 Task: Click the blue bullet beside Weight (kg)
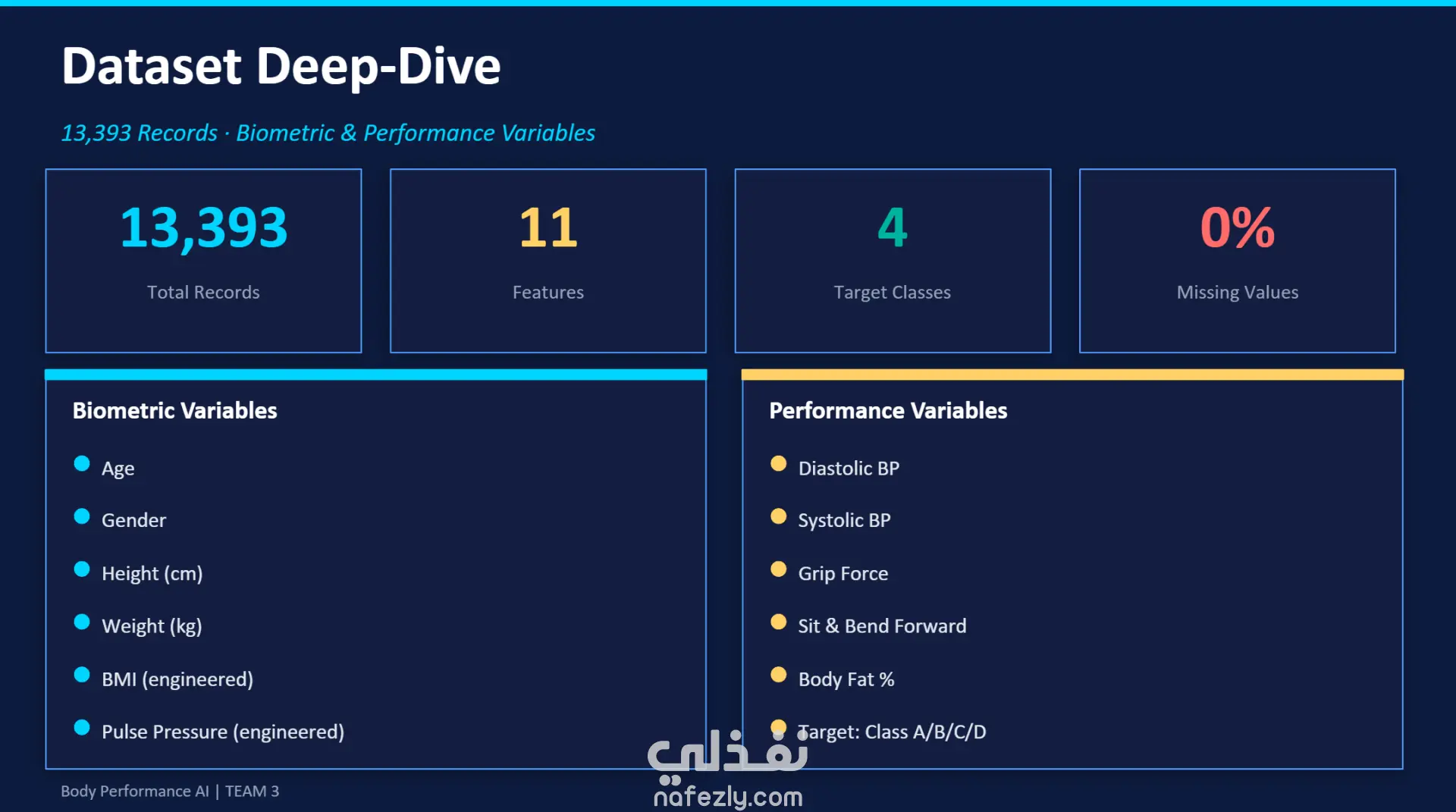click(x=82, y=622)
